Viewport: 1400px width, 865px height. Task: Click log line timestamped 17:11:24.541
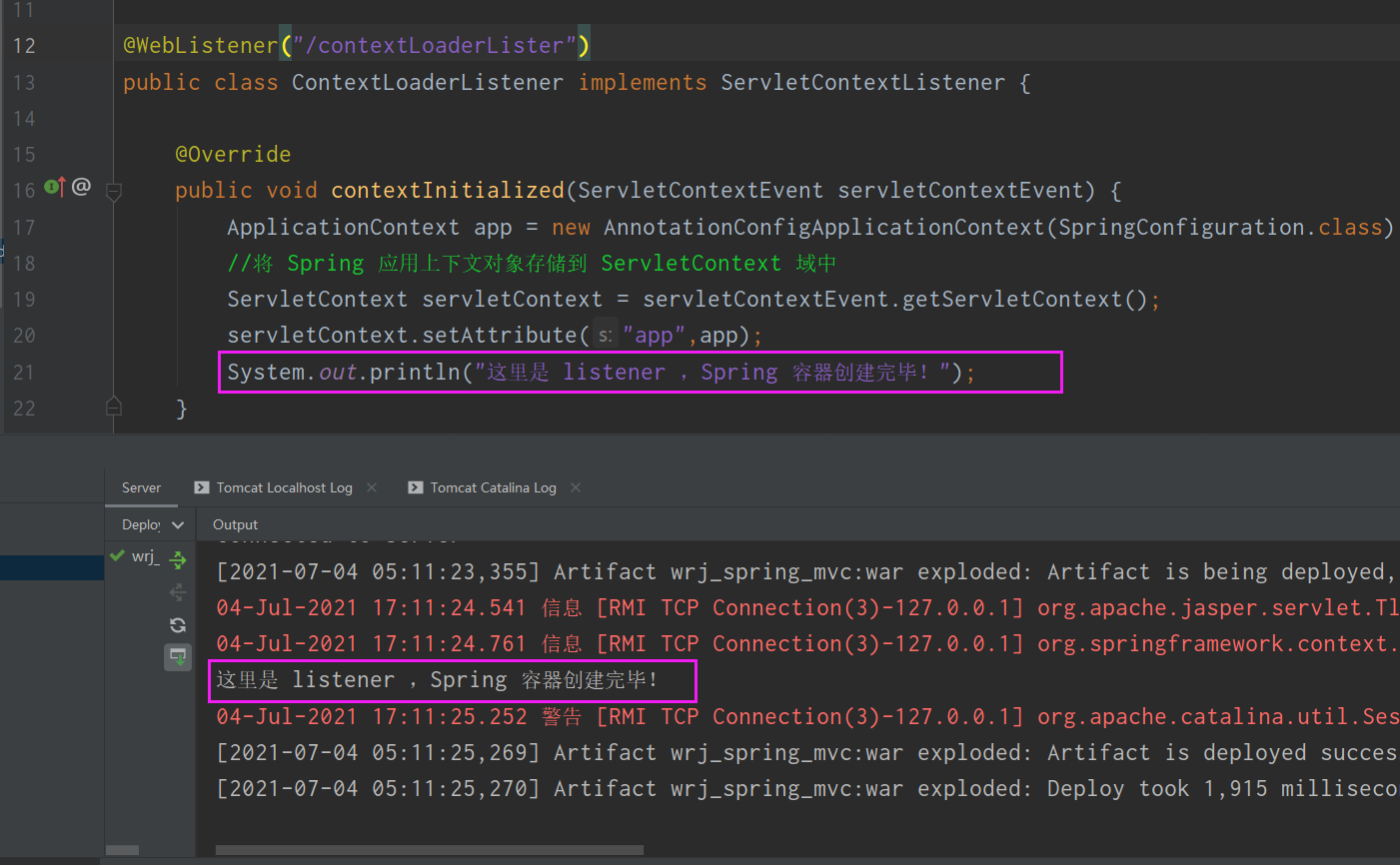[807, 608]
